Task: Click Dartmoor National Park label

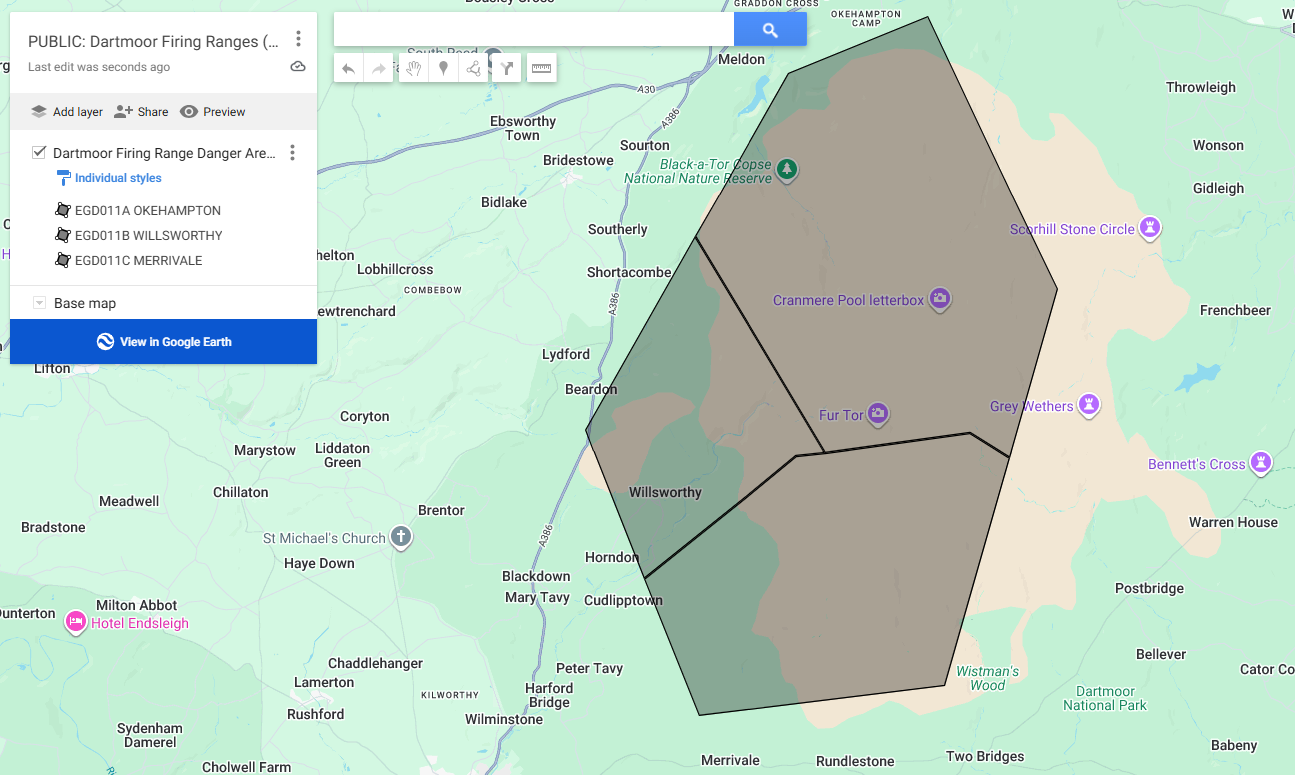Action: click(x=1105, y=698)
